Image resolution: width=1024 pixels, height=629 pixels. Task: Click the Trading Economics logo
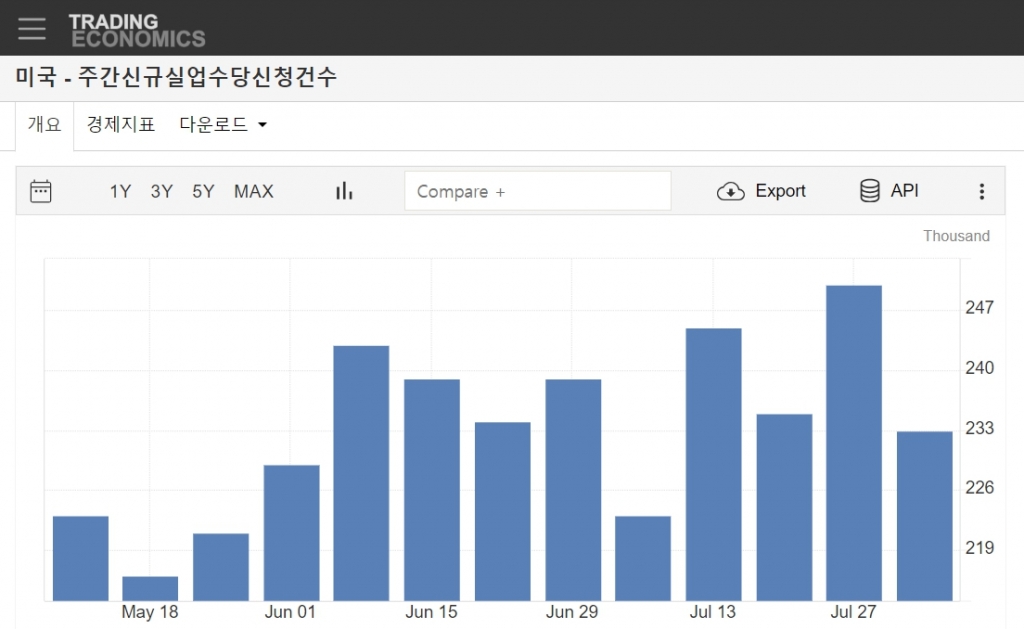(x=137, y=30)
